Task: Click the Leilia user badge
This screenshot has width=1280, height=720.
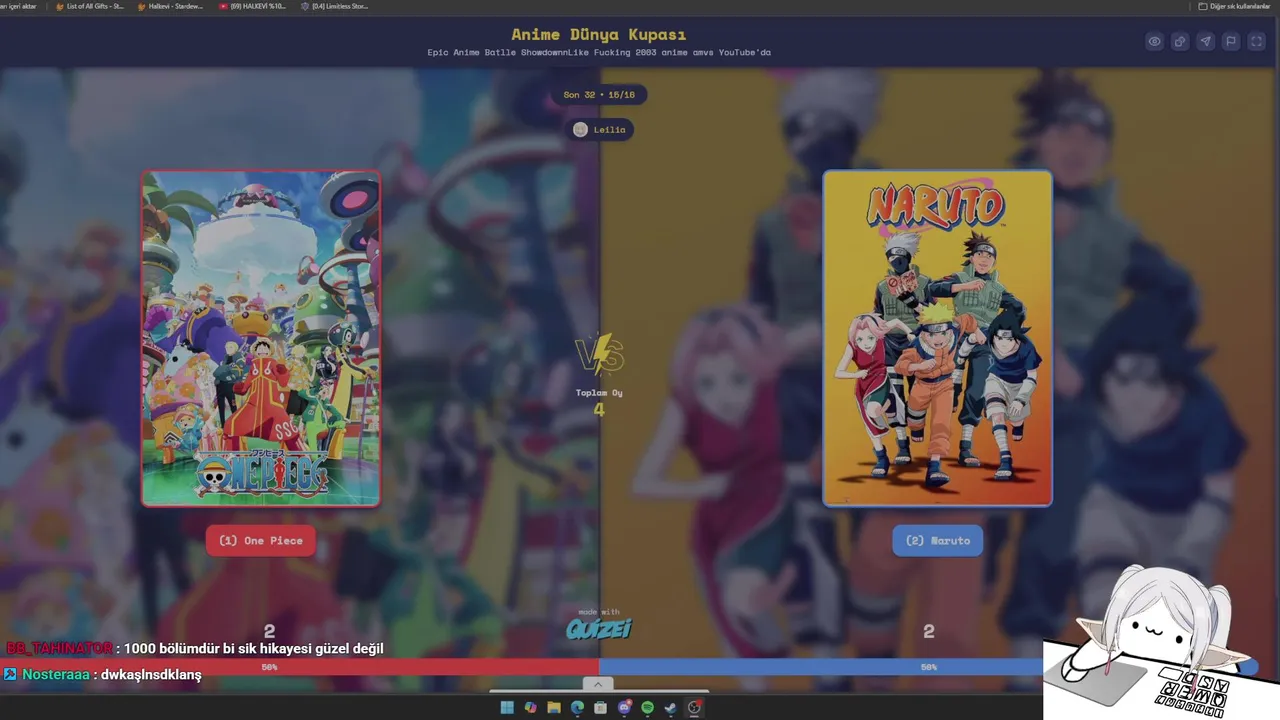Action: tap(600, 129)
